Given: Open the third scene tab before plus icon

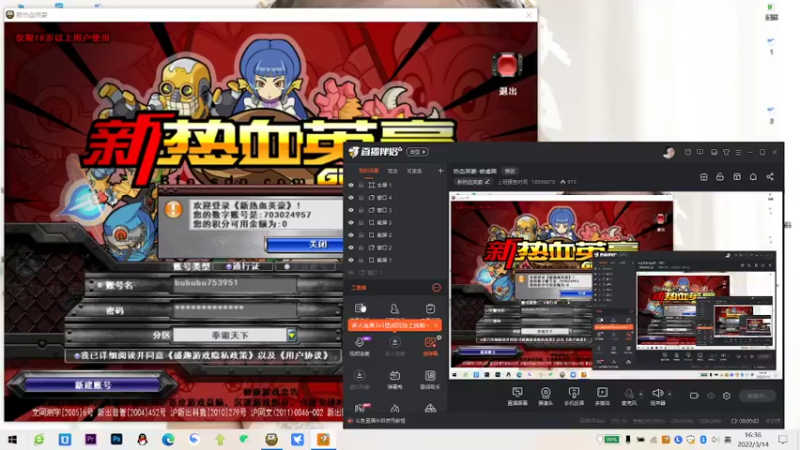Looking at the screenshot, I should point(414,171).
